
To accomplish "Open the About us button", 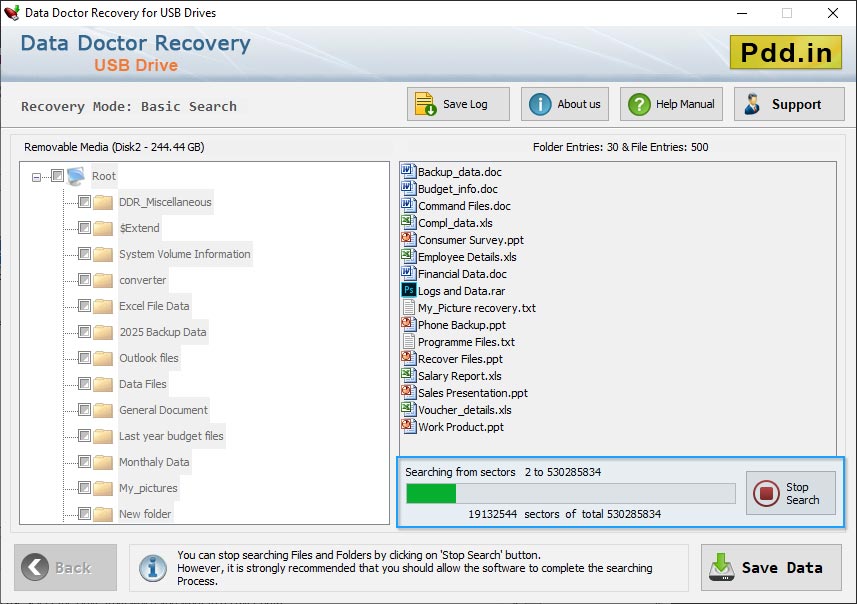I will (x=565, y=104).
